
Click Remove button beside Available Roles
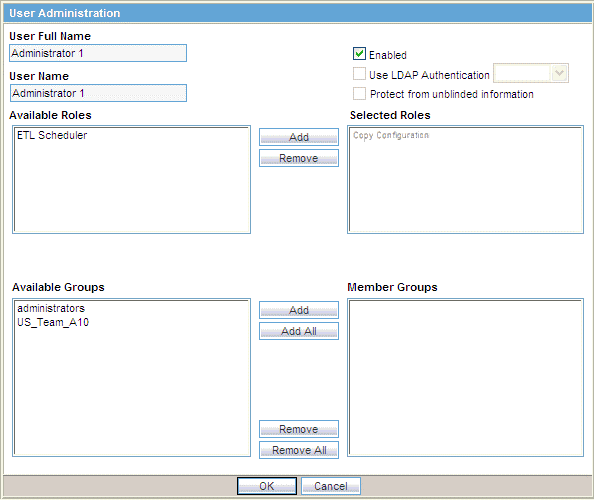pyautogui.click(x=299, y=158)
